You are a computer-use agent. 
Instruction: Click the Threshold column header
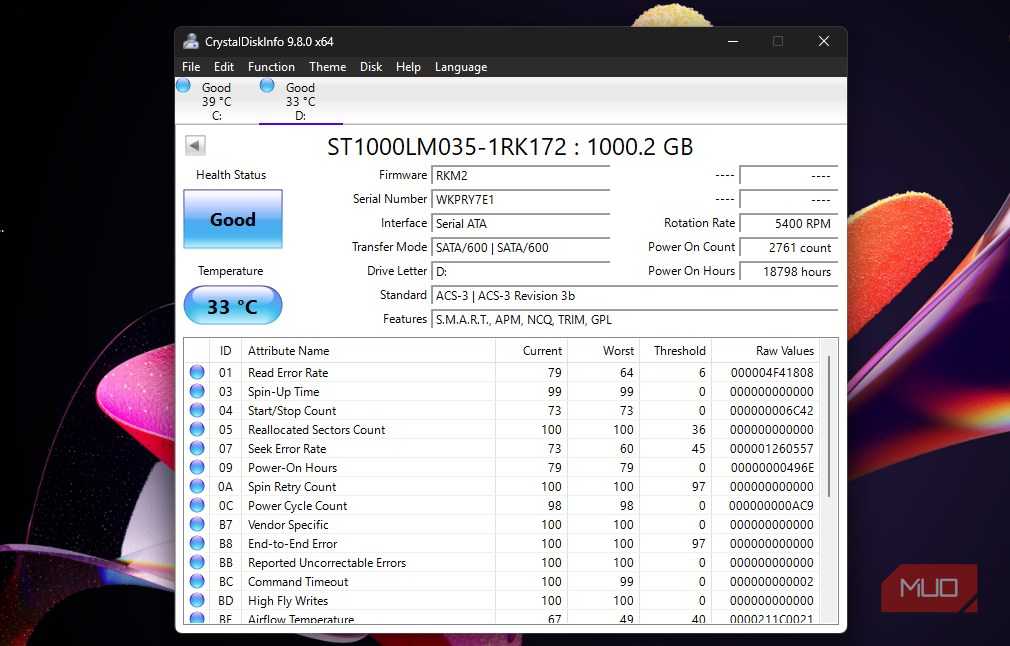pyautogui.click(x=675, y=350)
